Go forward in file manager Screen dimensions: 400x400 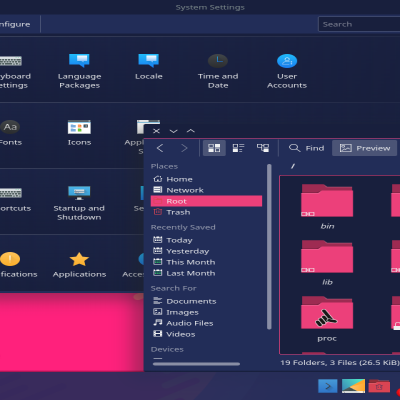point(184,148)
